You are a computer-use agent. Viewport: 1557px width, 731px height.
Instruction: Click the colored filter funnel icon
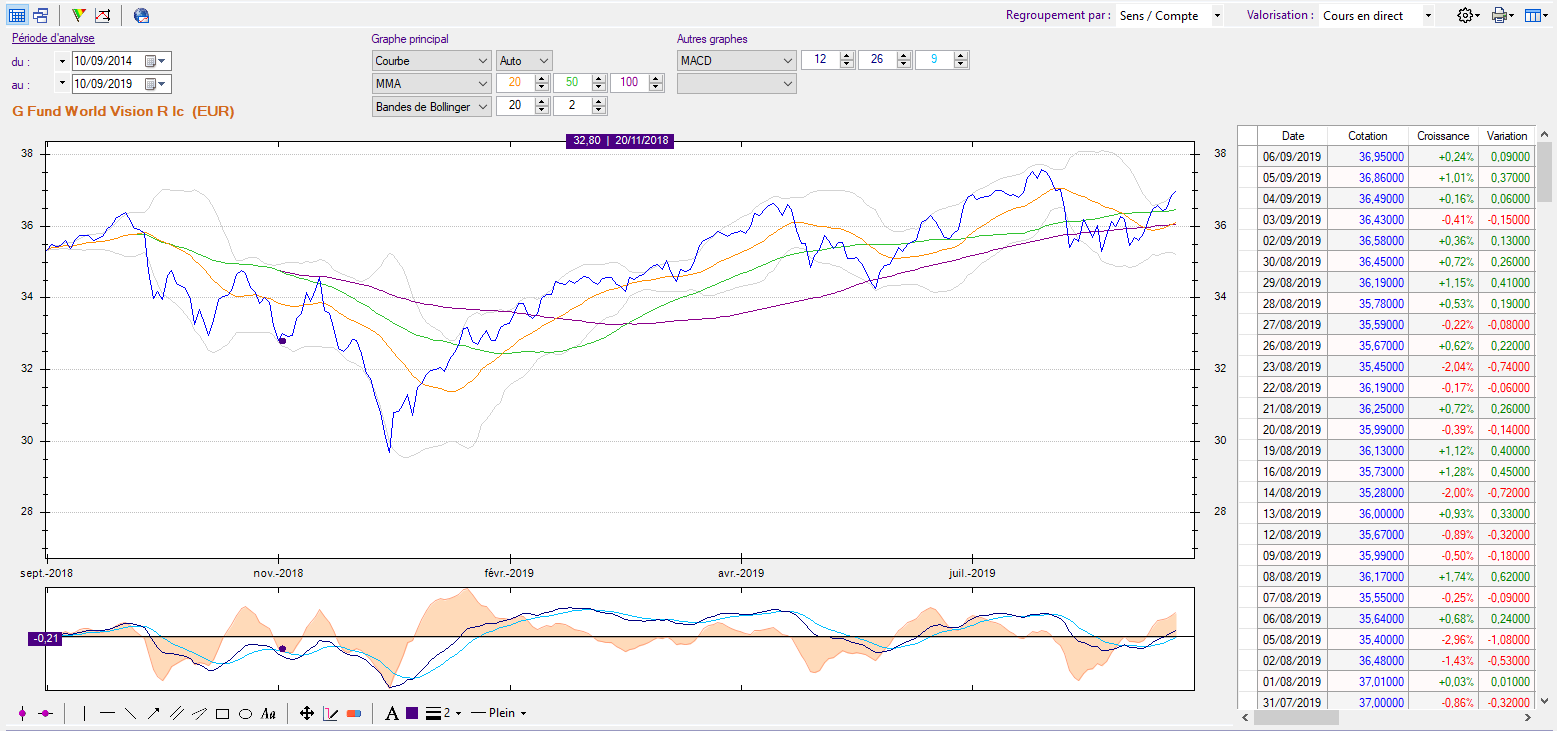pos(78,15)
